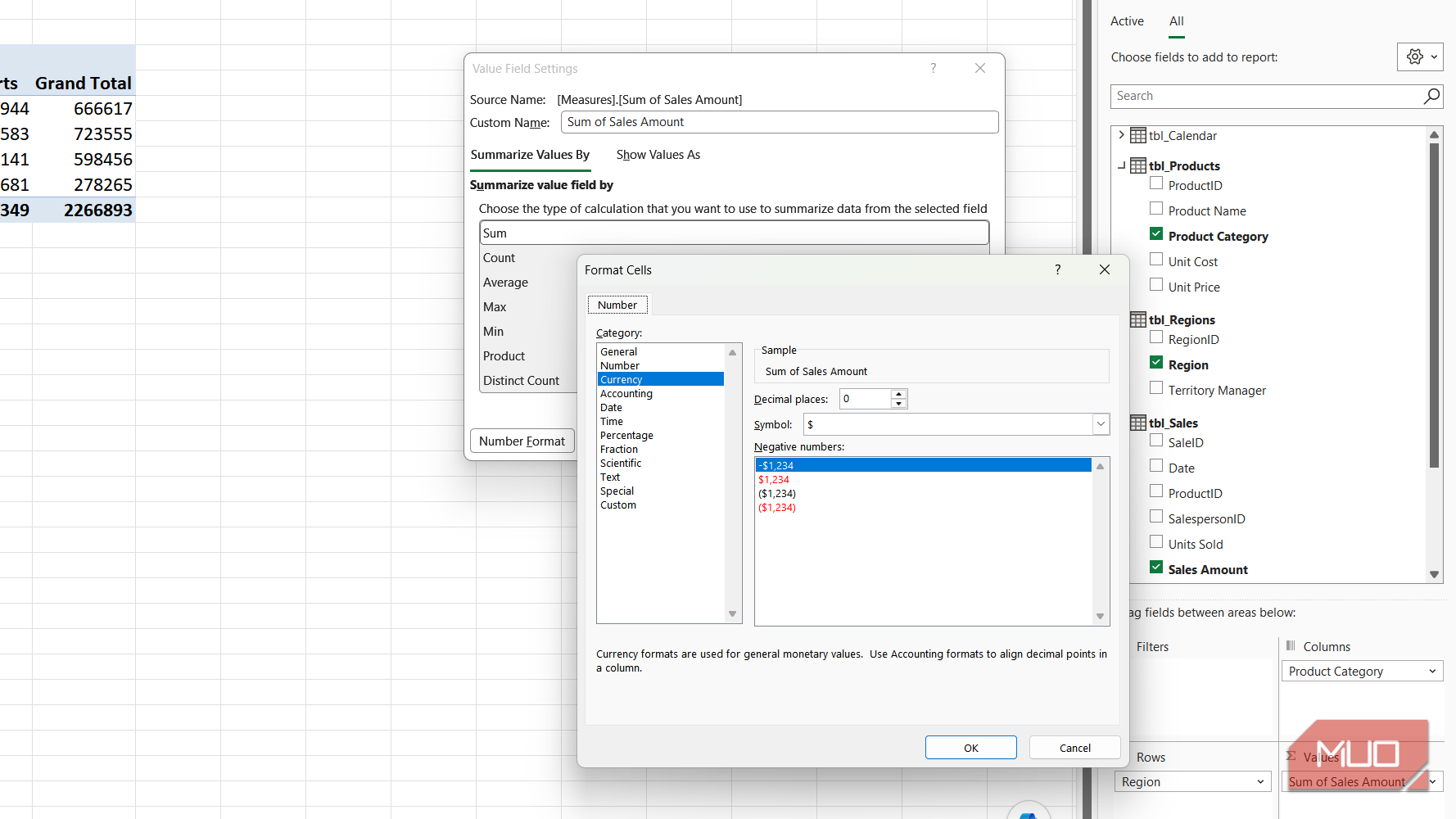This screenshot has width=1456, height=819.
Task: Check the Territory Manager field
Action: pyautogui.click(x=1156, y=387)
